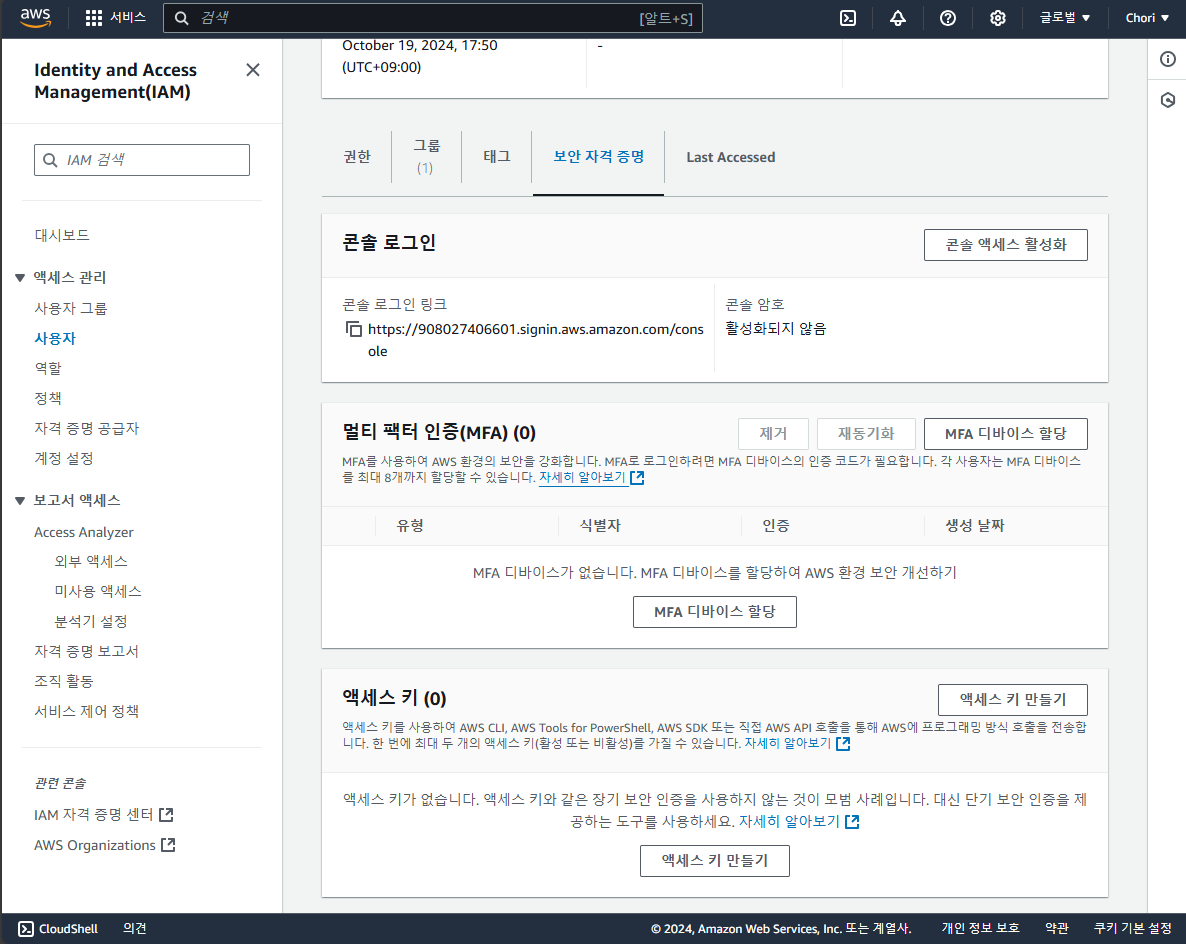Open 정책 in sidebar
This screenshot has width=1186, height=944.
pos(48,398)
